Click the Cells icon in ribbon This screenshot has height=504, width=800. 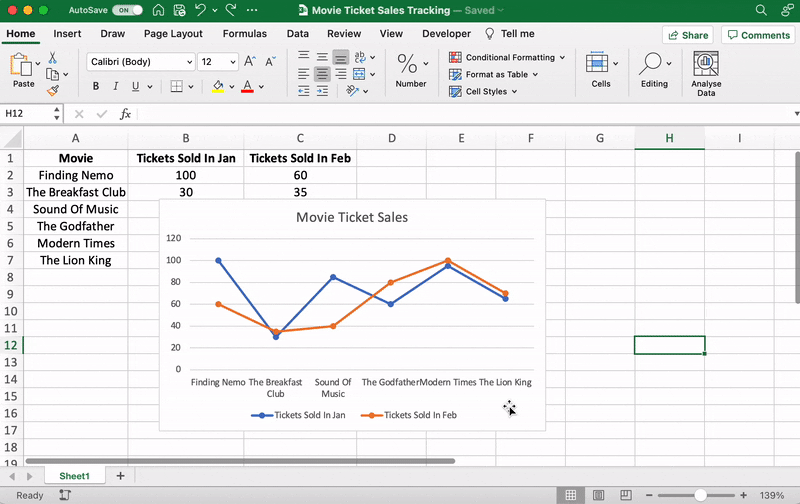tap(596, 63)
